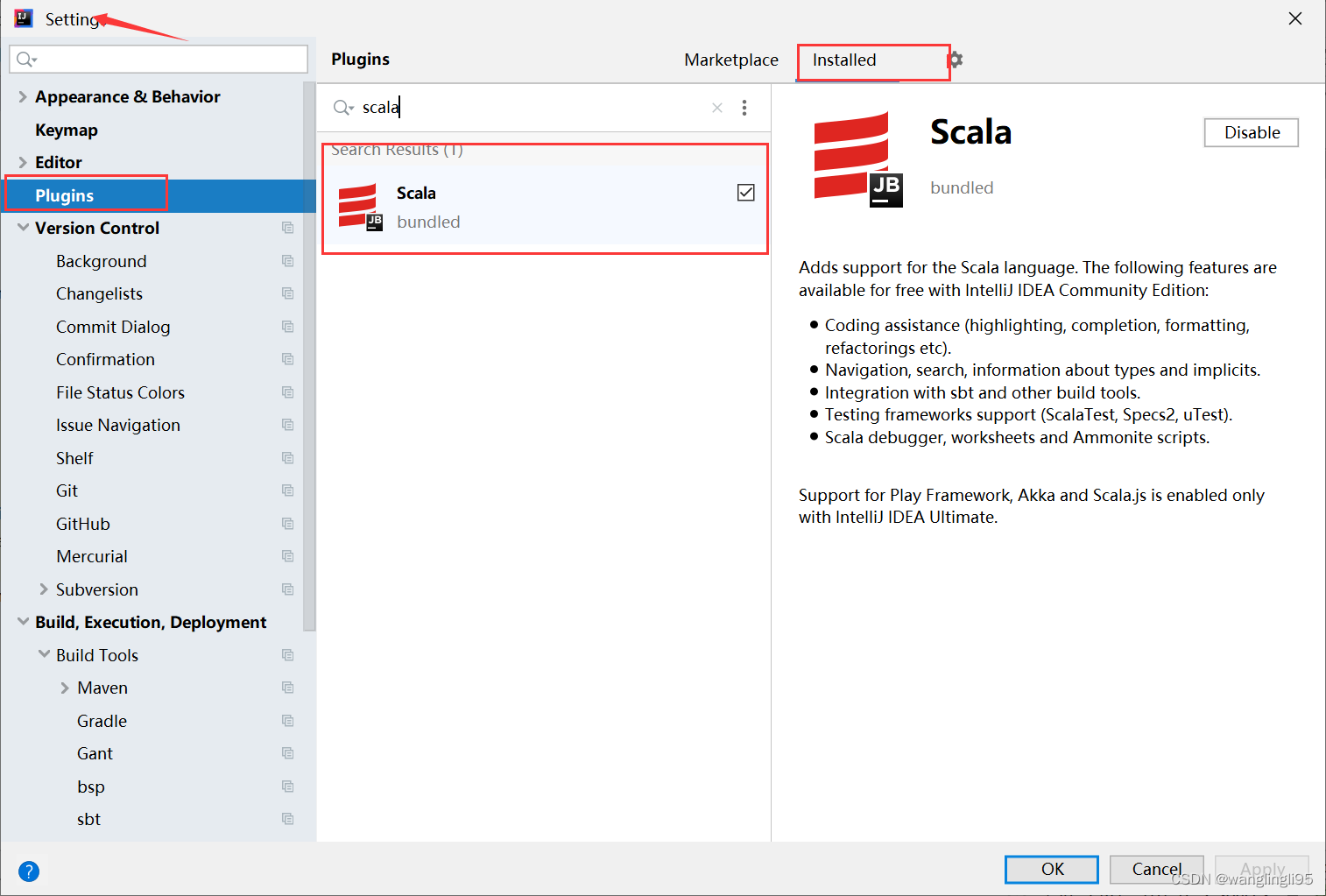1326x896 pixels.
Task: Click project-level icon beside Build Tools
Action: pyautogui.click(x=287, y=655)
